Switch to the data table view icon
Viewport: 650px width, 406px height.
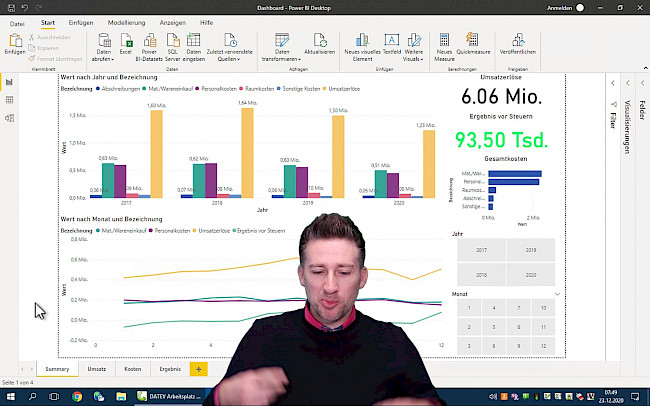point(9,100)
